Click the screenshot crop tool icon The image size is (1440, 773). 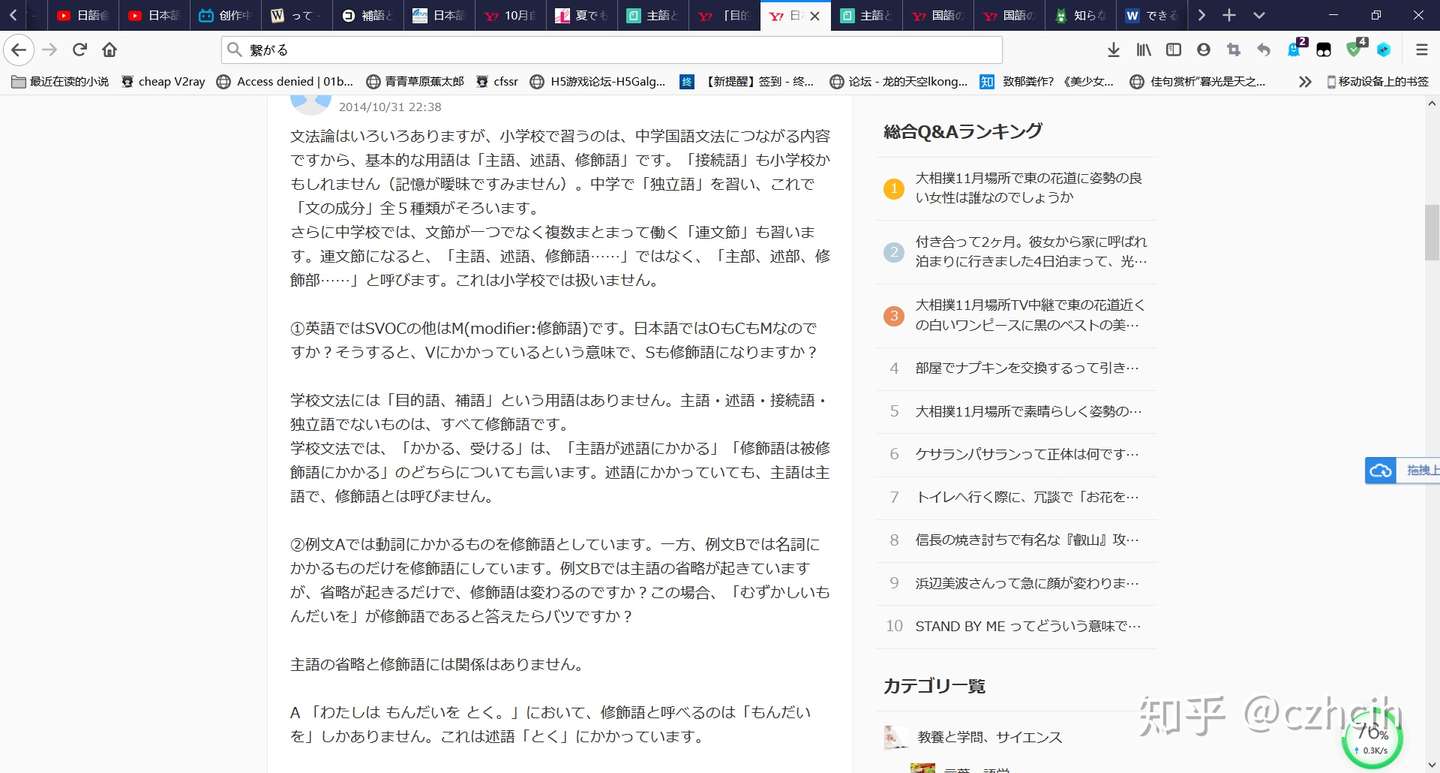tap(1234, 50)
